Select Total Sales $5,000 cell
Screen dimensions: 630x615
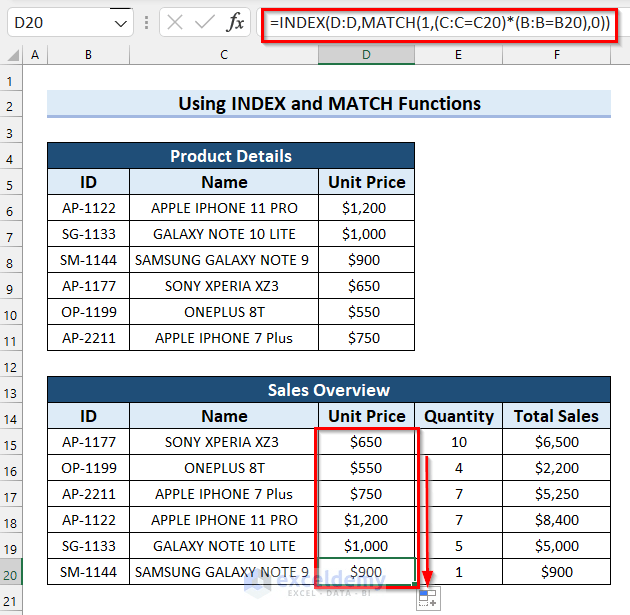coord(556,546)
